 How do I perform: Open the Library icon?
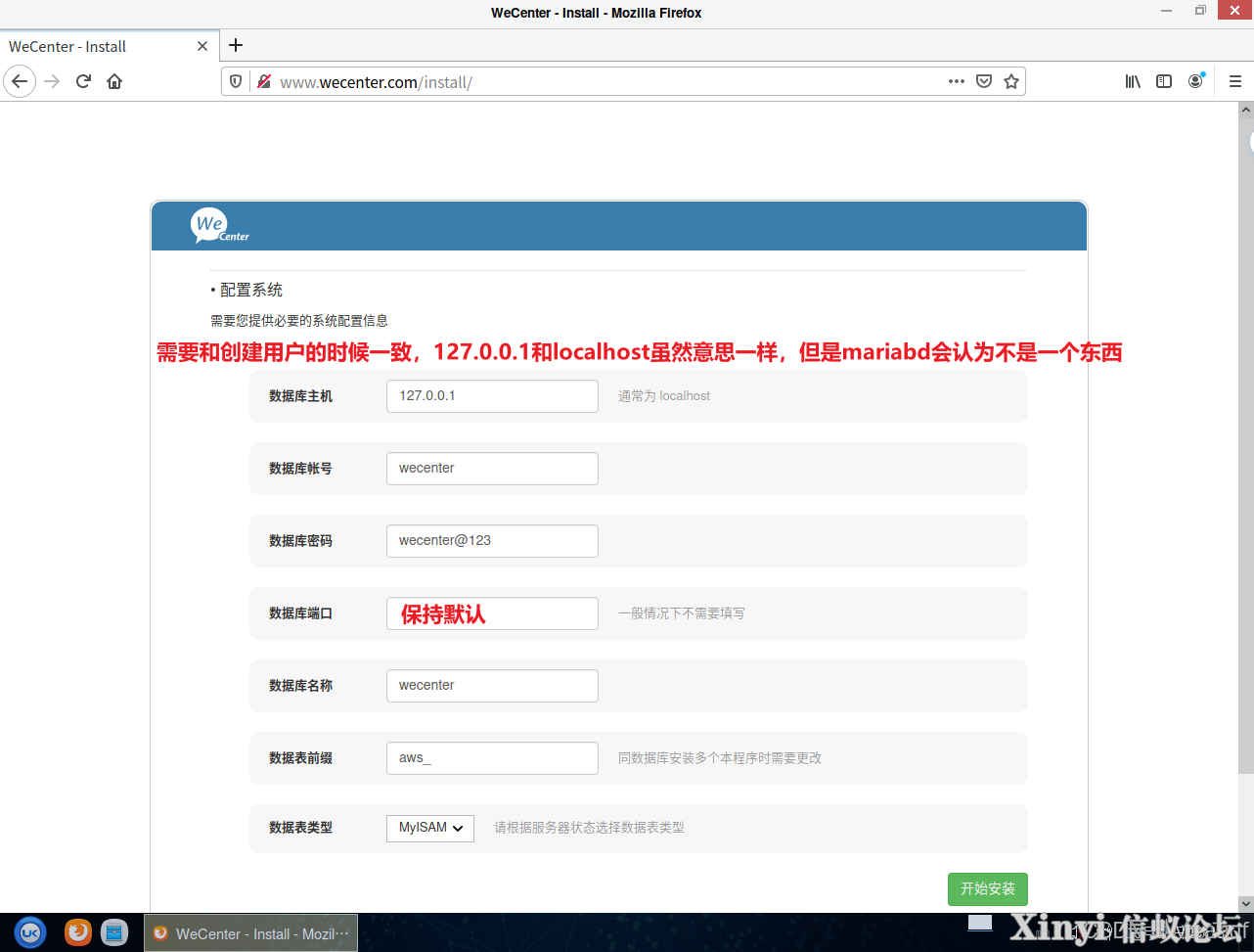click(x=1133, y=81)
